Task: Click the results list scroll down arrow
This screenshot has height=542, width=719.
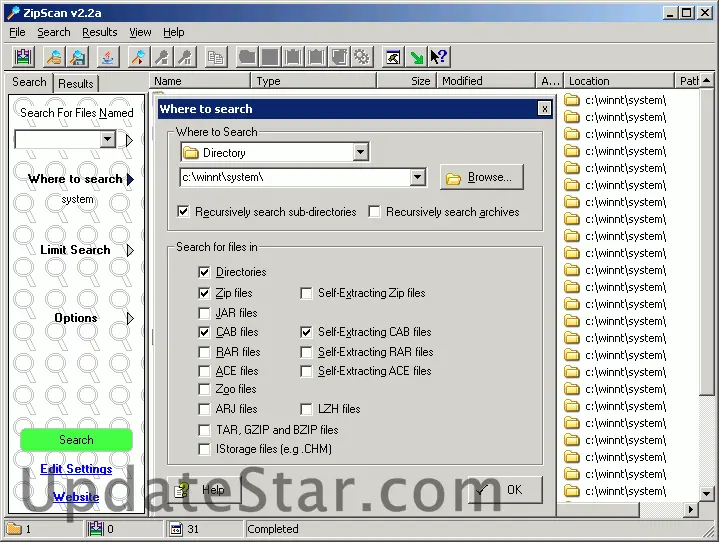Action: [706, 493]
